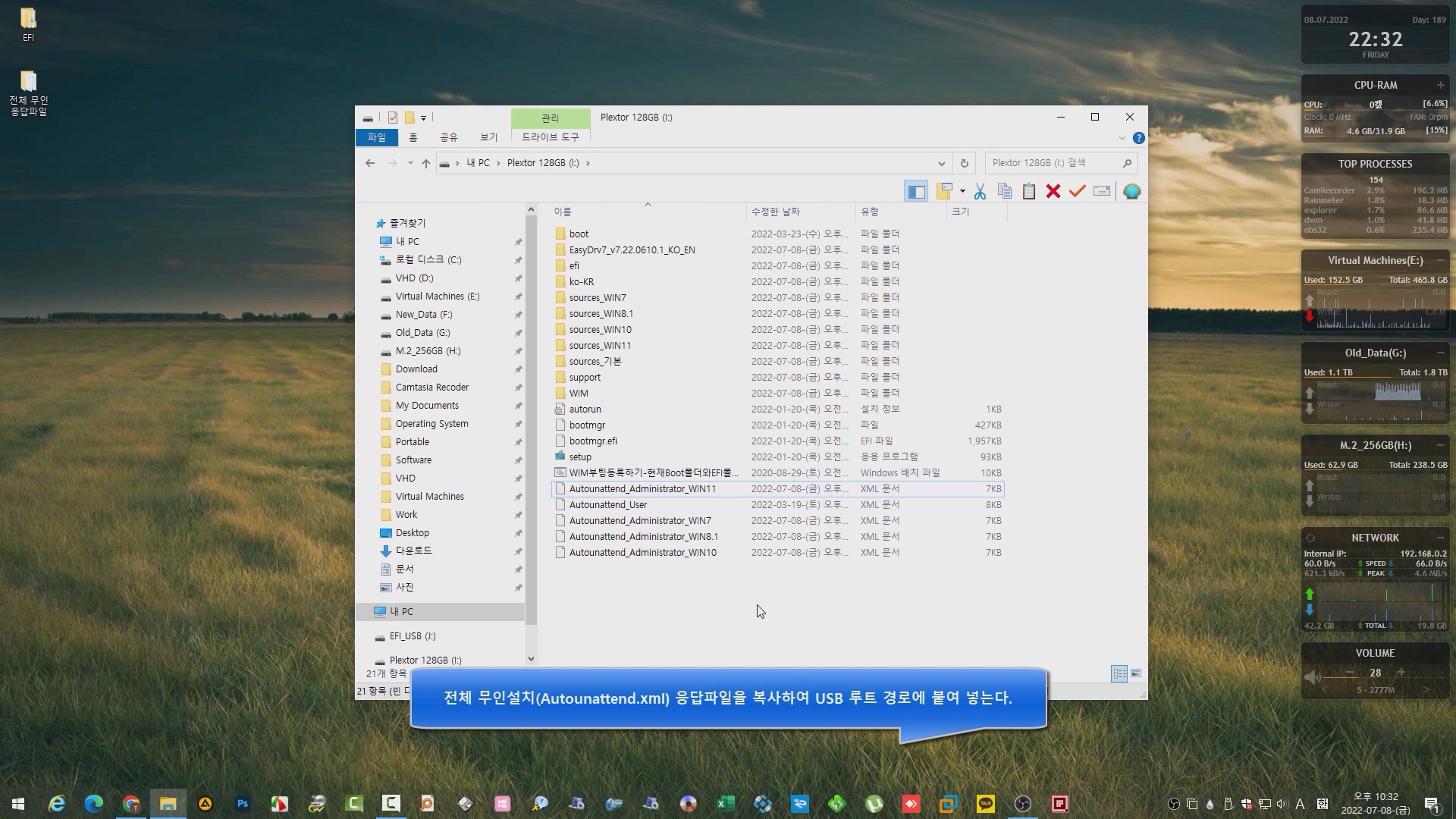
Task: Expand the chevron after Plextor 128GB breadcrumb
Action: 588,163
